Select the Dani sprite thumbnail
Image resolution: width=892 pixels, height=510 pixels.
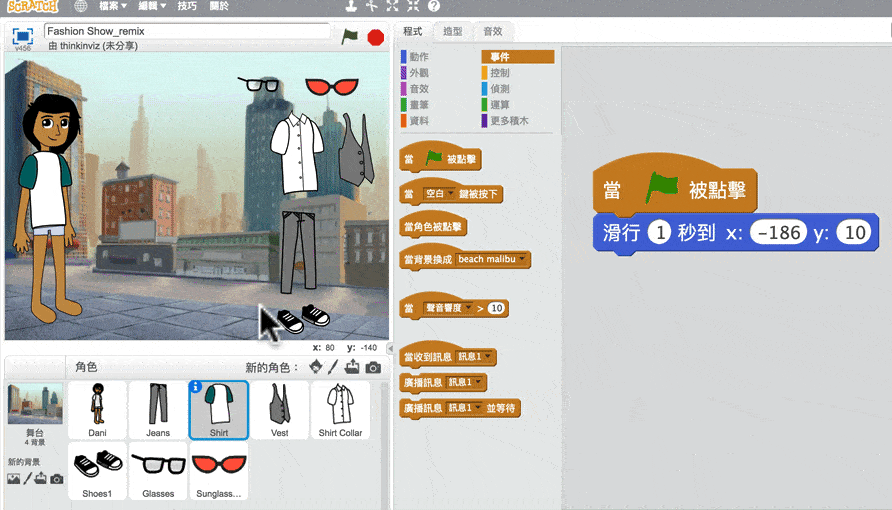point(97,410)
